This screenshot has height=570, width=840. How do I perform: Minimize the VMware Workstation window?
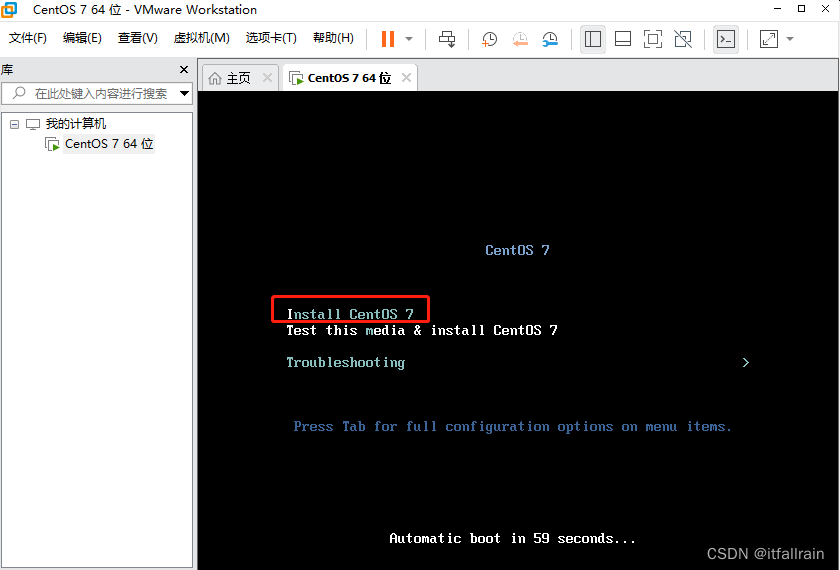click(777, 9)
